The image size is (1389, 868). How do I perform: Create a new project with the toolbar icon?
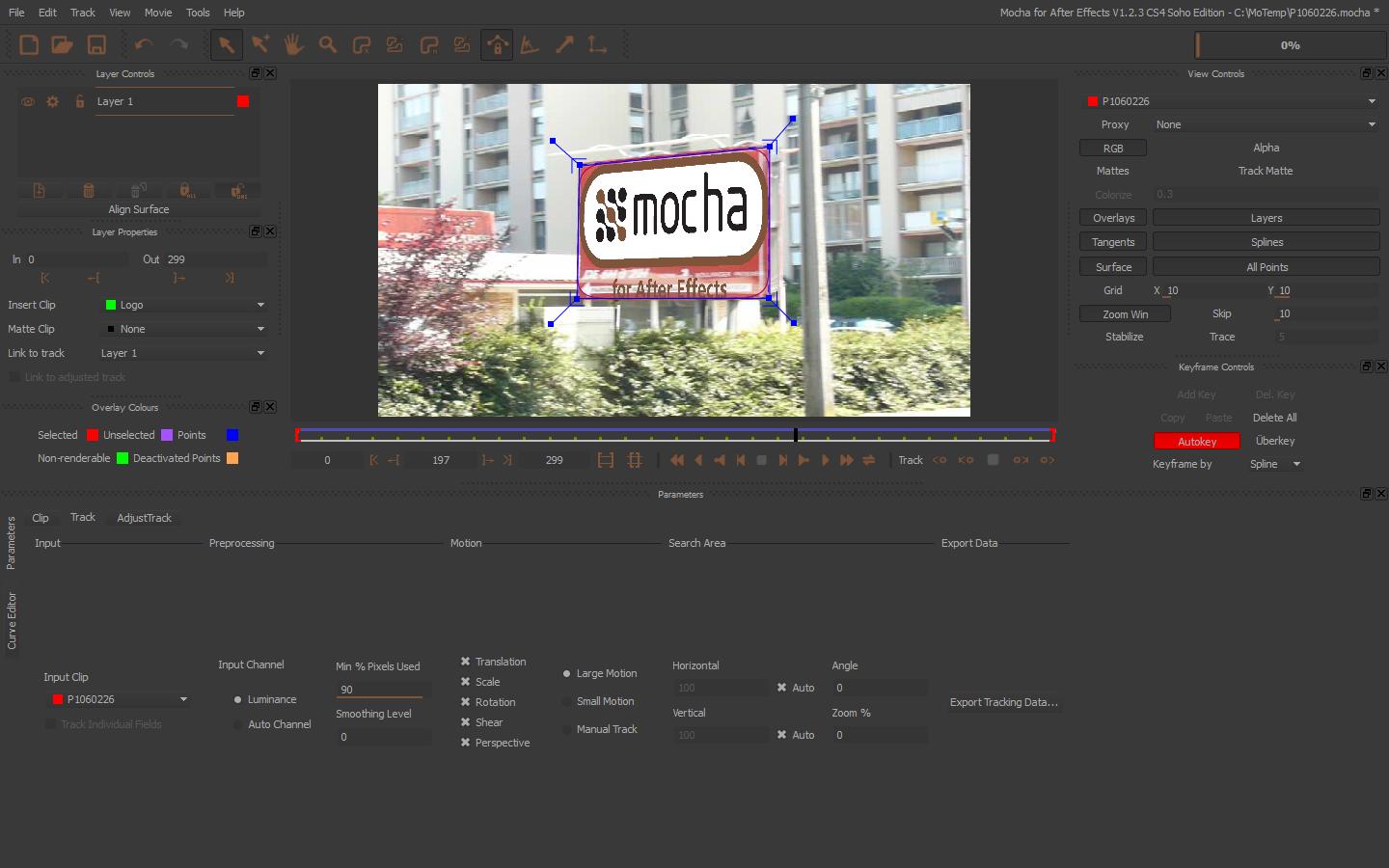[29, 44]
